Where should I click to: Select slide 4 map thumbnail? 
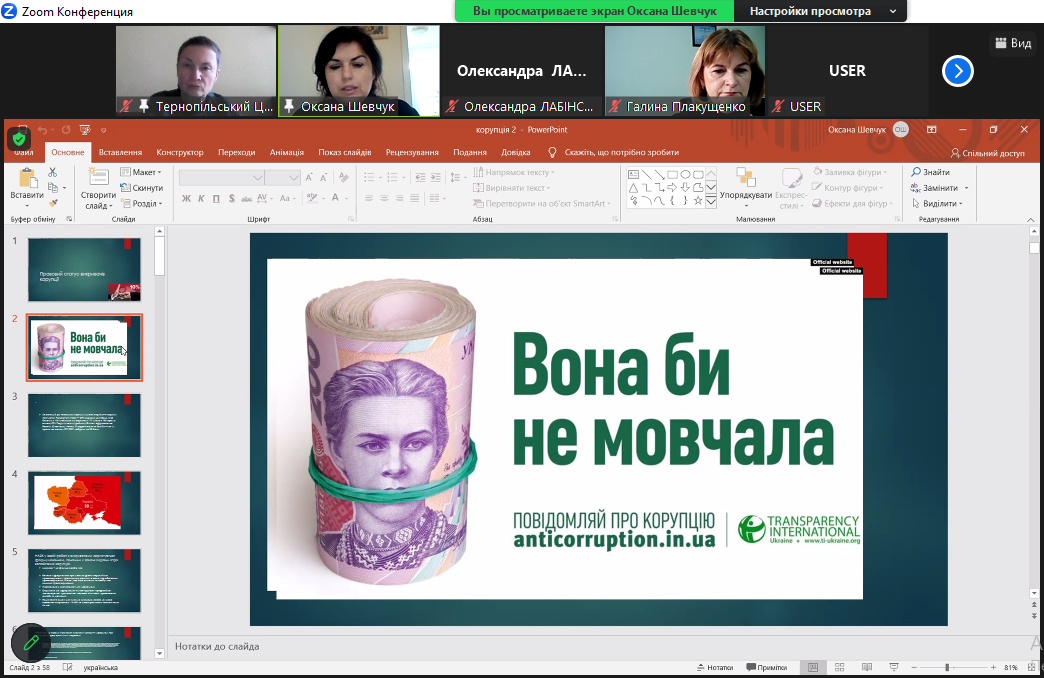[x=84, y=503]
